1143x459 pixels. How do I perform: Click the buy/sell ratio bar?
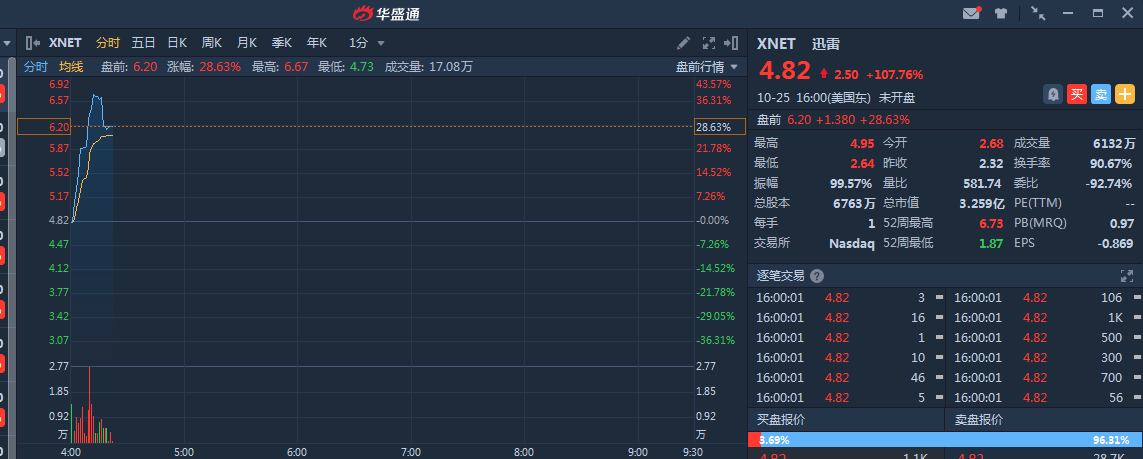pyautogui.click(x=945, y=440)
